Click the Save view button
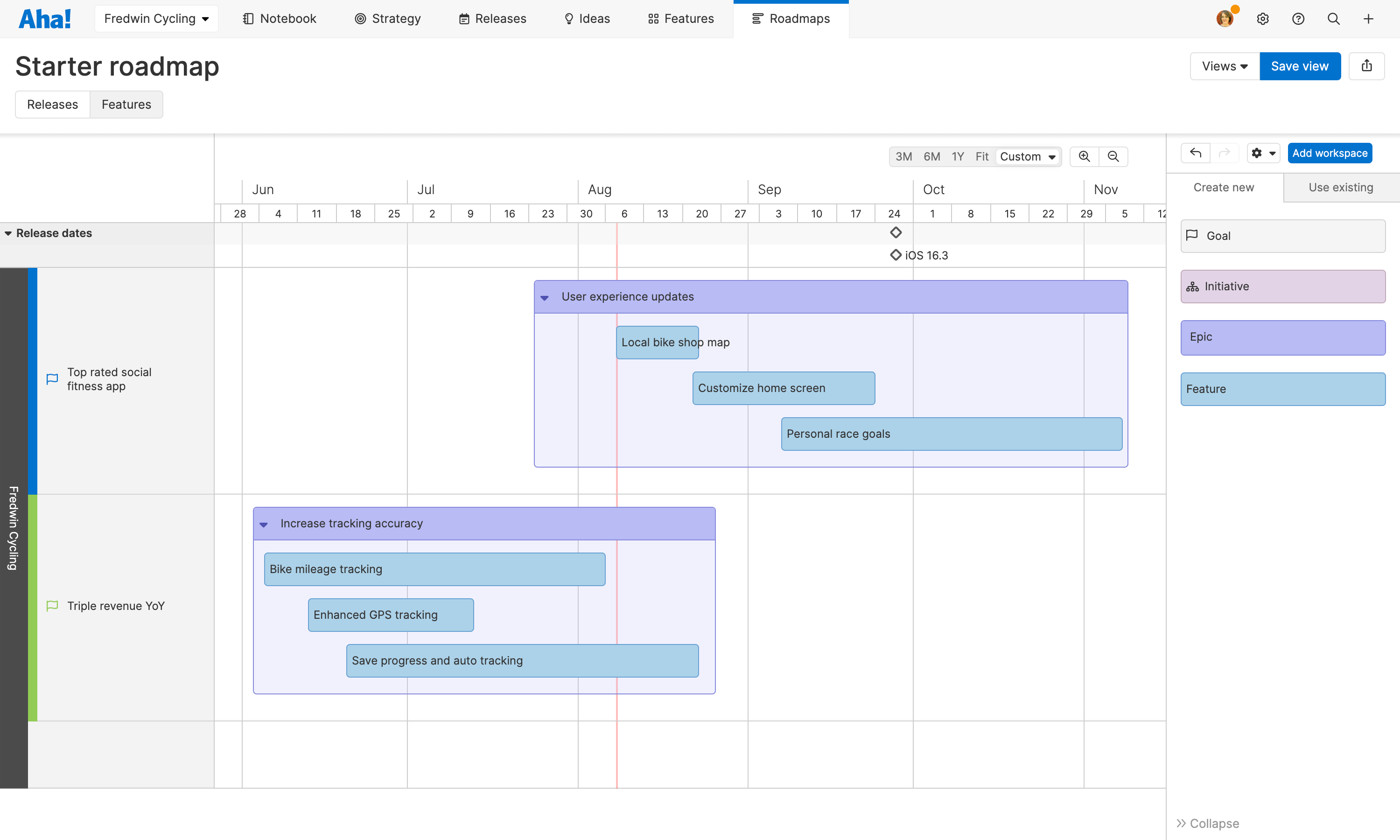 pos(1299,66)
